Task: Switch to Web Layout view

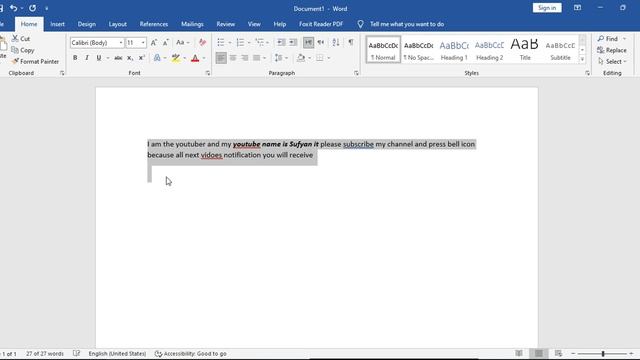Action: point(558,353)
